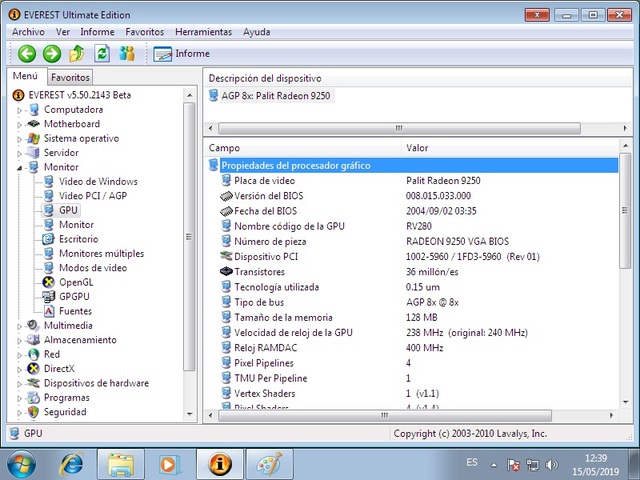Click the GPGPU icon in tree
Screen dimensions: 640x480
point(49,296)
